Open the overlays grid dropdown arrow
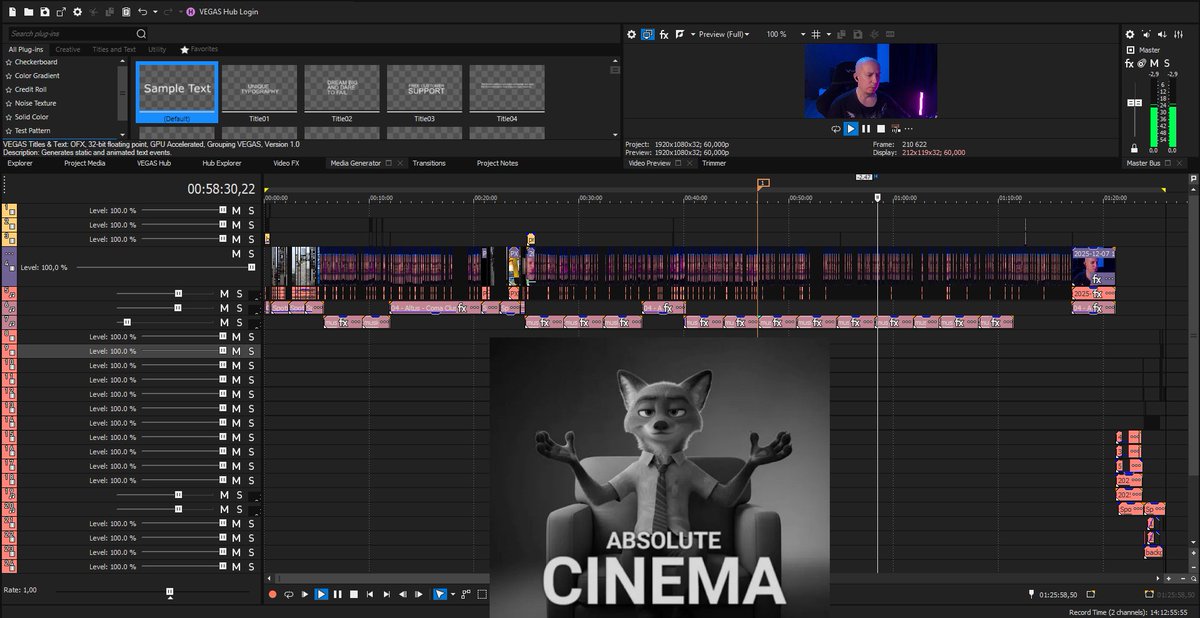1200x618 pixels. coord(829,34)
